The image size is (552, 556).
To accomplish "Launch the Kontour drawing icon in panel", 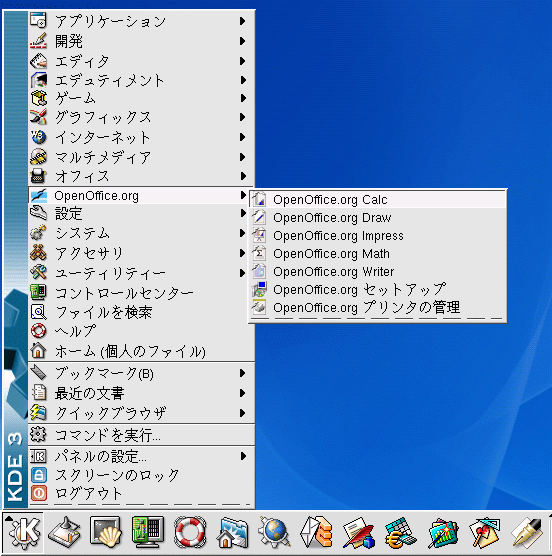I will [x=485, y=533].
